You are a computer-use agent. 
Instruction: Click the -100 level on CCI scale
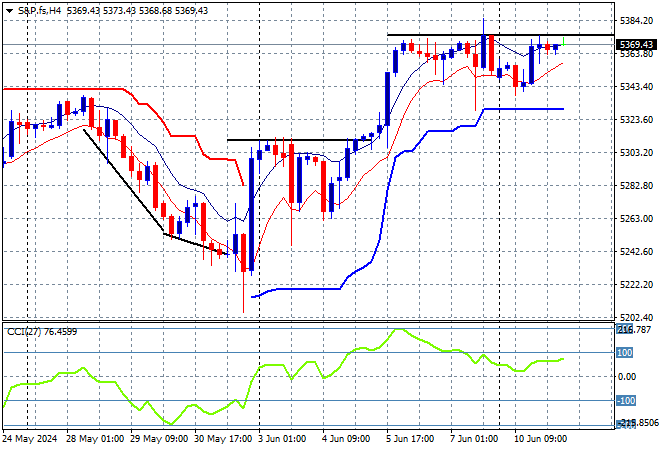point(630,401)
